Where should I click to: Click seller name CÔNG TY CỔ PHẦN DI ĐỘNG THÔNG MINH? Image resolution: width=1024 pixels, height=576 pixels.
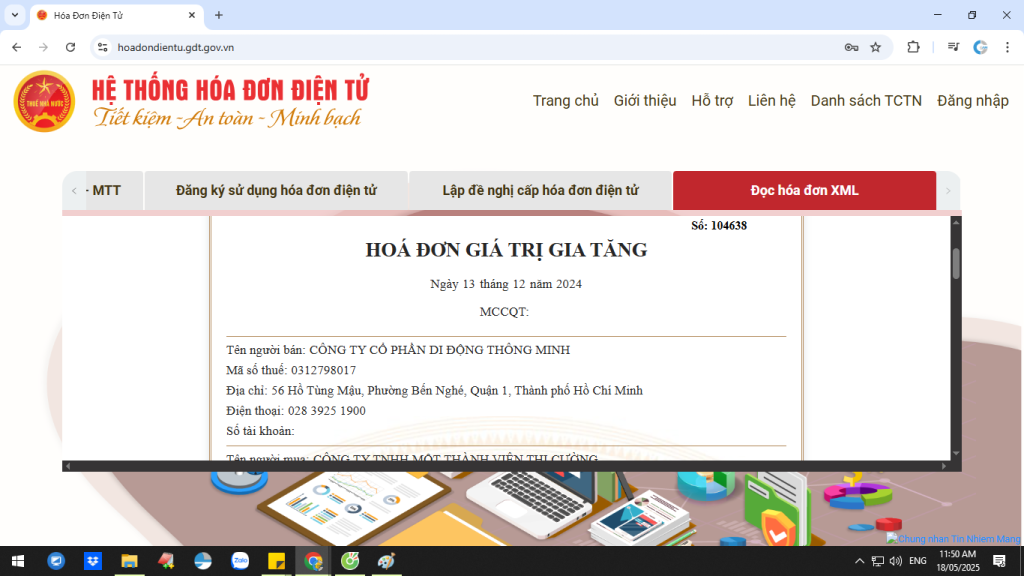coord(440,350)
